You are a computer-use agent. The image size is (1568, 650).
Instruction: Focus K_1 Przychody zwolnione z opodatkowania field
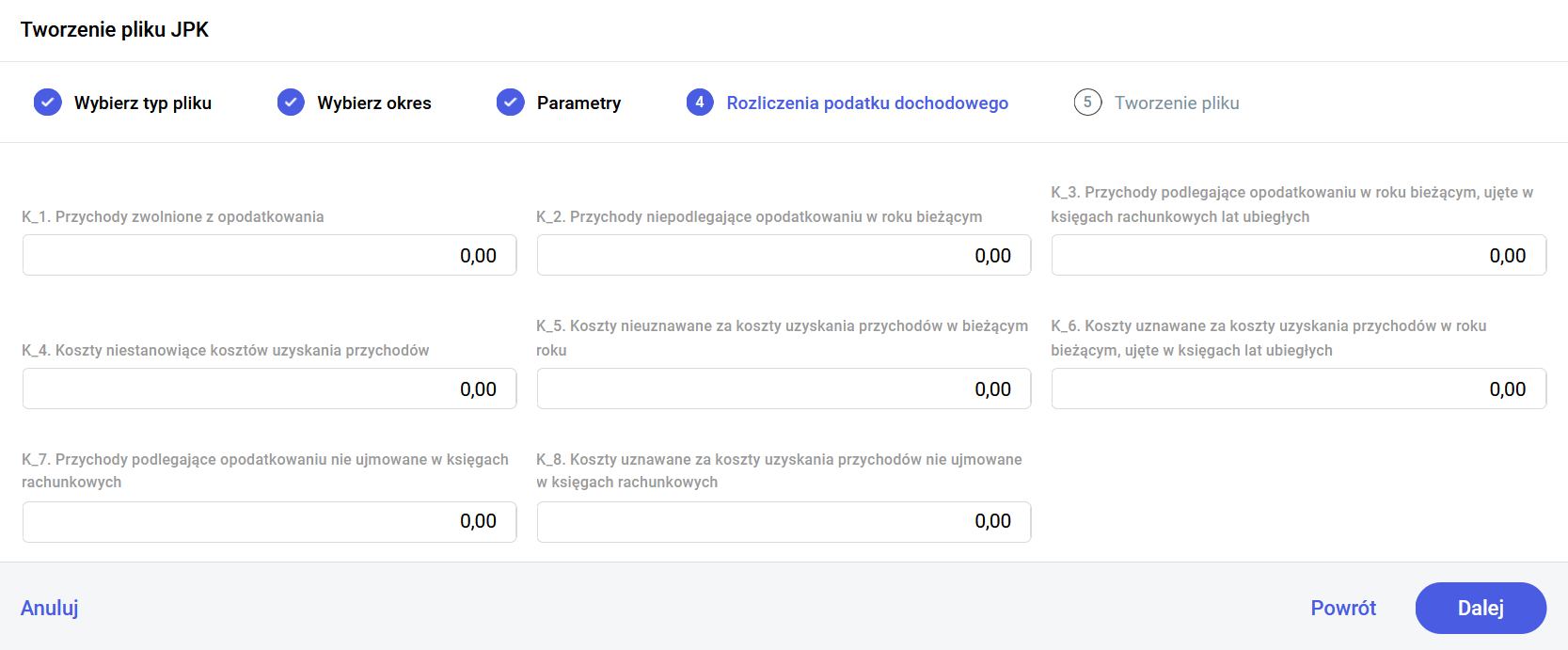pos(269,256)
